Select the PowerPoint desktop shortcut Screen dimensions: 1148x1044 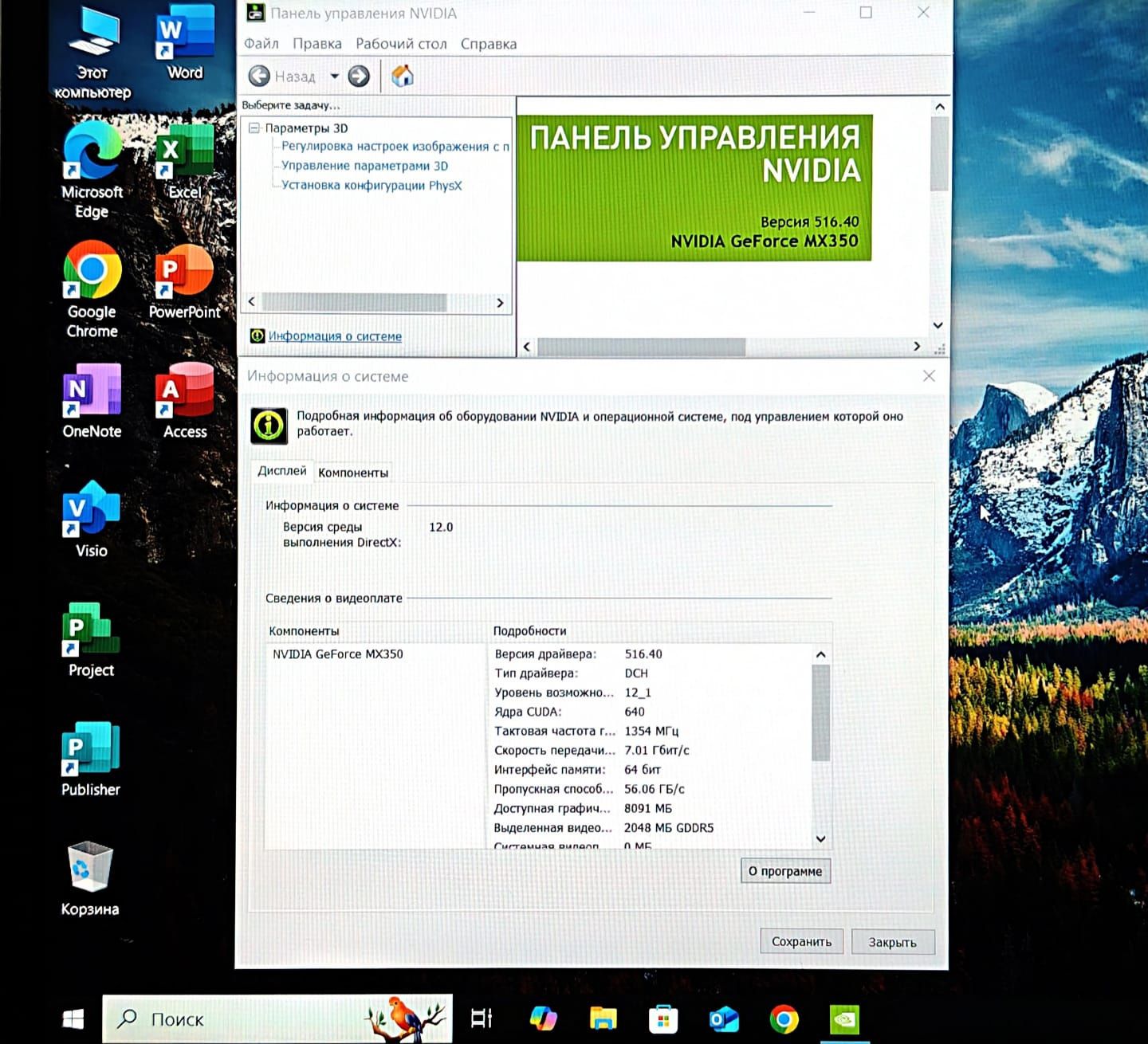(x=184, y=282)
